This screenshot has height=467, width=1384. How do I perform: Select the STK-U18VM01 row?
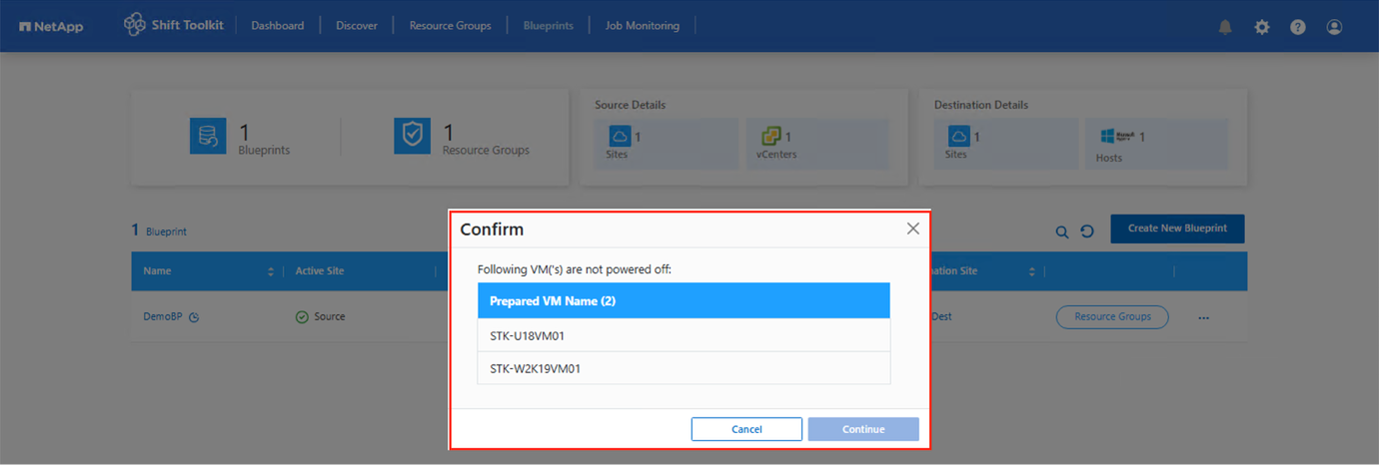pyautogui.click(x=686, y=337)
